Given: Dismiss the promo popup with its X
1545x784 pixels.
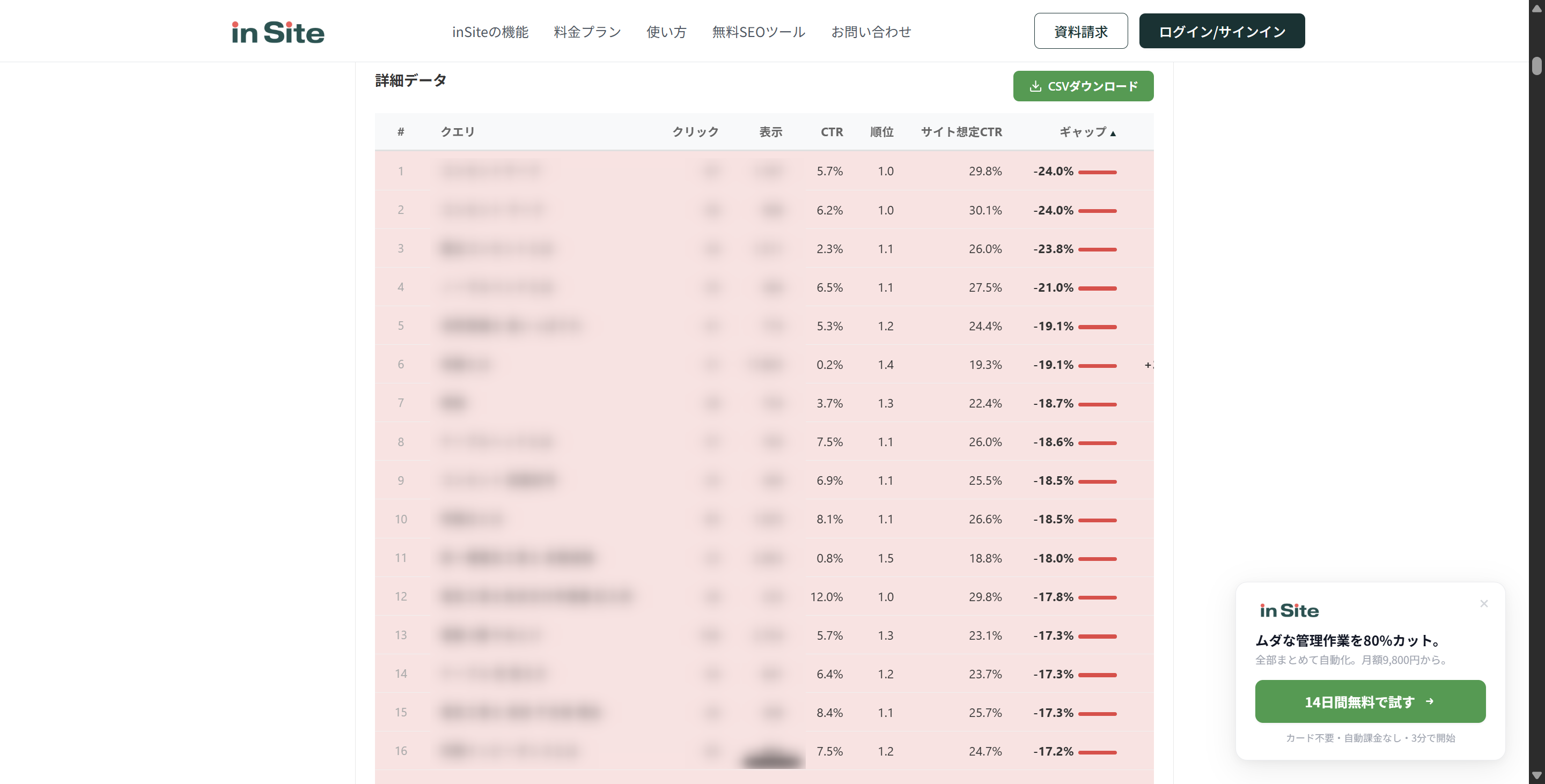Looking at the screenshot, I should 1484,604.
